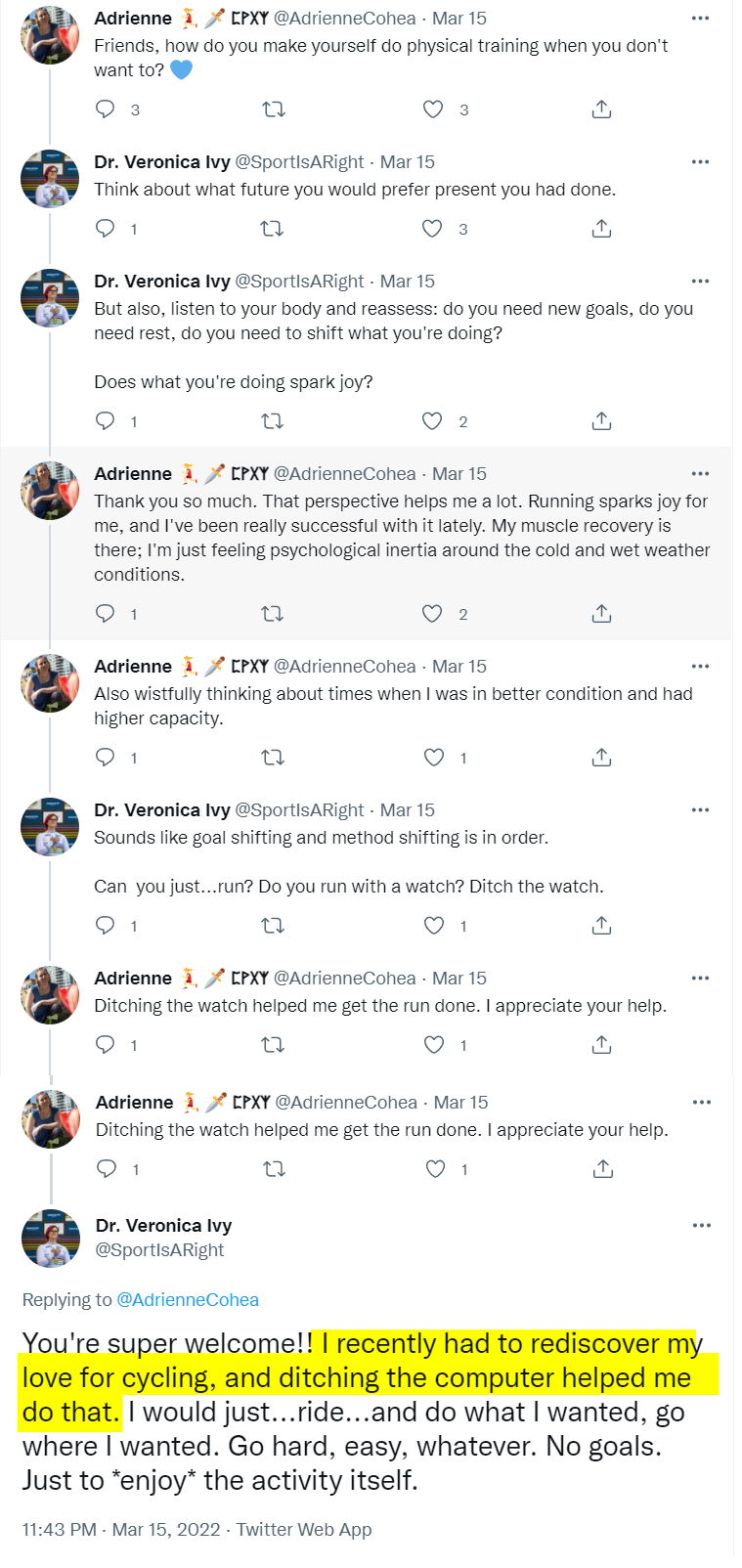Open Adrienne's profile picture on the first tweet
The width and height of the screenshot is (742, 1568).
point(50,35)
